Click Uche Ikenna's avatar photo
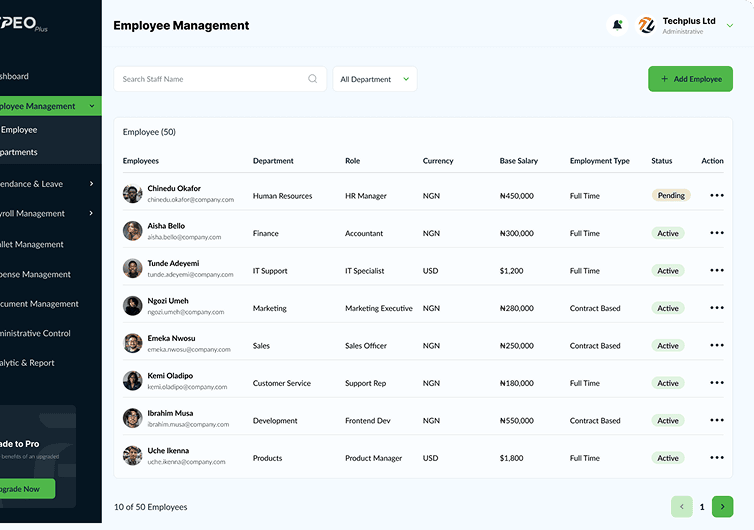754x530 pixels. coord(133,456)
